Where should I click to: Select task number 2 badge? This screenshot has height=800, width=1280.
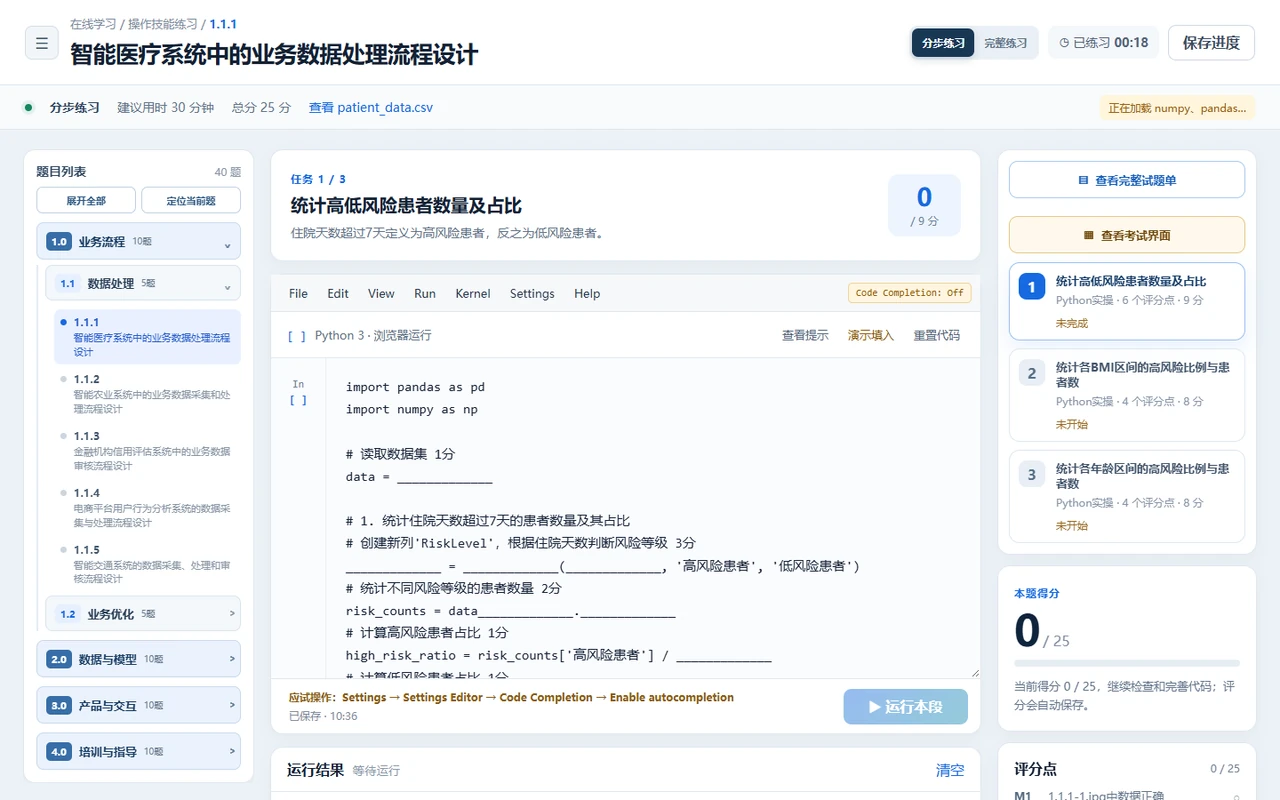click(1032, 374)
